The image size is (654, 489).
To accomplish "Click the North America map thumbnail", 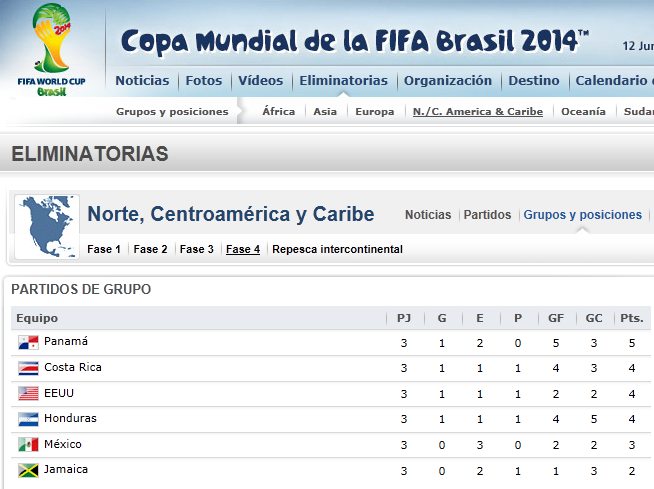I will (47, 227).
